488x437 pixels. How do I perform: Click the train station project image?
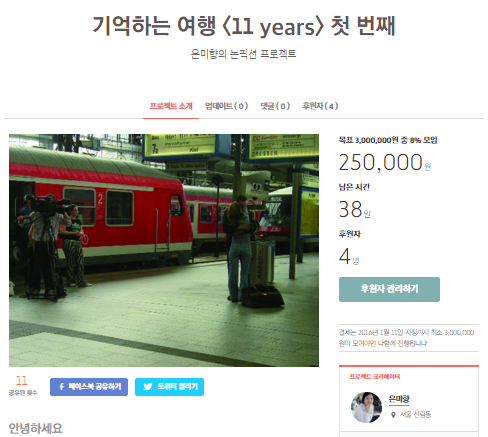coord(164,250)
